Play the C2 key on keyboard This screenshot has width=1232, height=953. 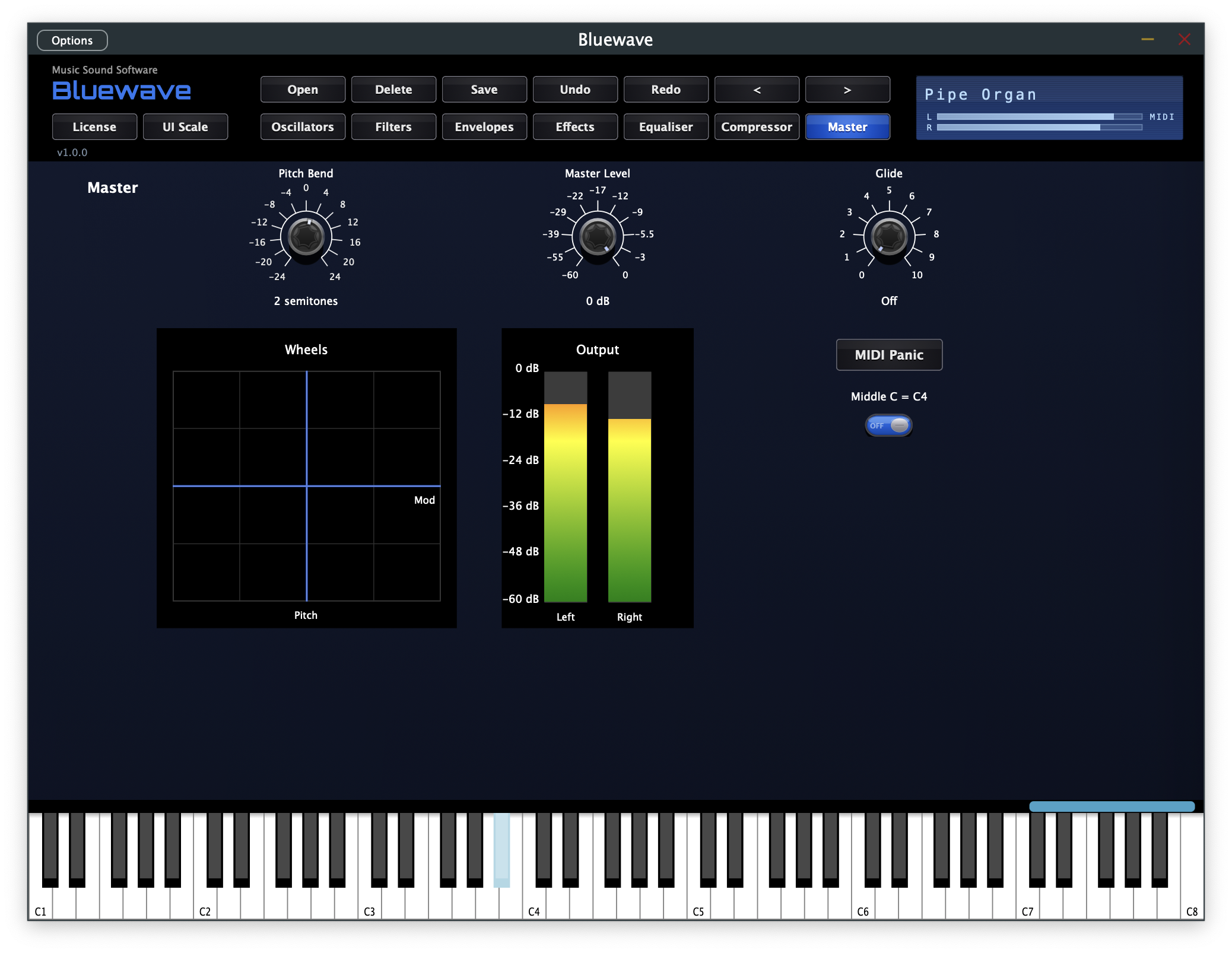(x=205, y=902)
